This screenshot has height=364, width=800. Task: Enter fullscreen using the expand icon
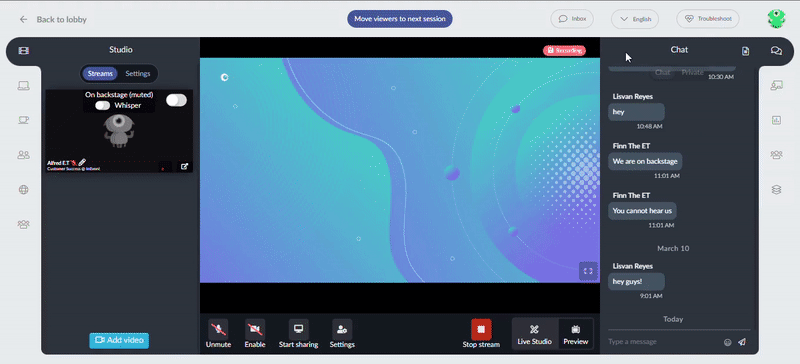588,271
